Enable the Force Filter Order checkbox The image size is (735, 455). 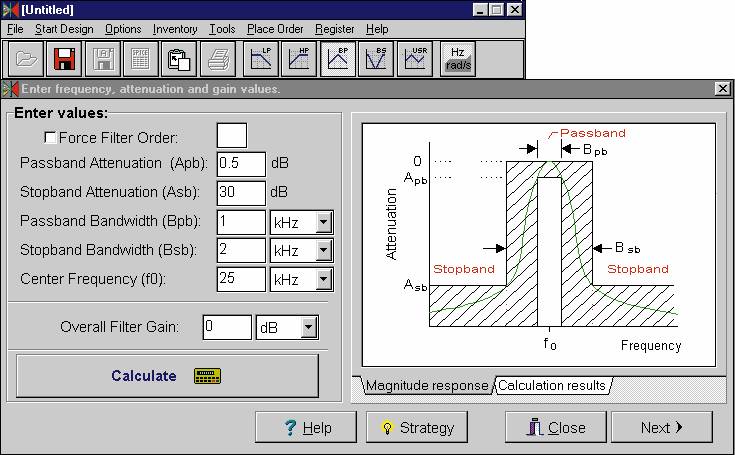[x=50, y=137]
